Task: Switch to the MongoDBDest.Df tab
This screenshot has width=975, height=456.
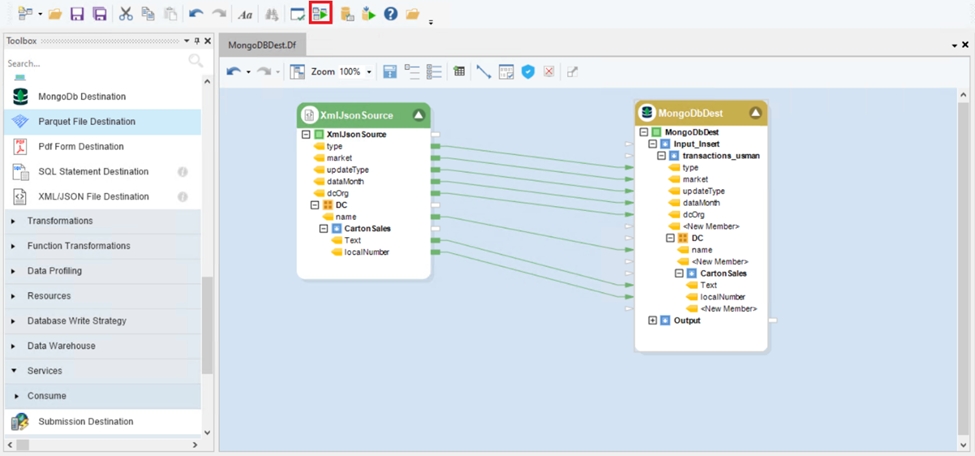Action: pos(262,45)
